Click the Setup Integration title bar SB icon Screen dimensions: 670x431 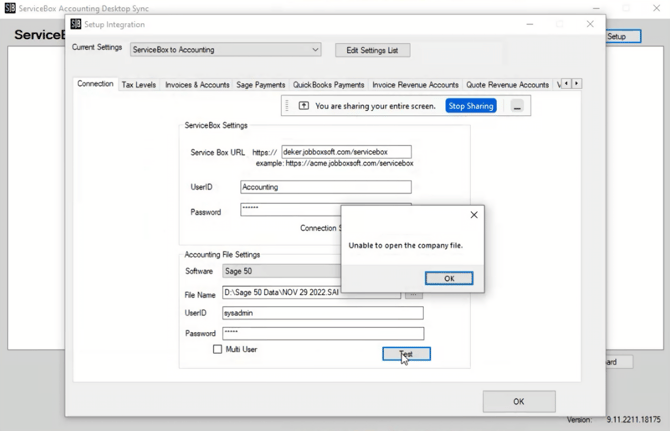tap(76, 24)
